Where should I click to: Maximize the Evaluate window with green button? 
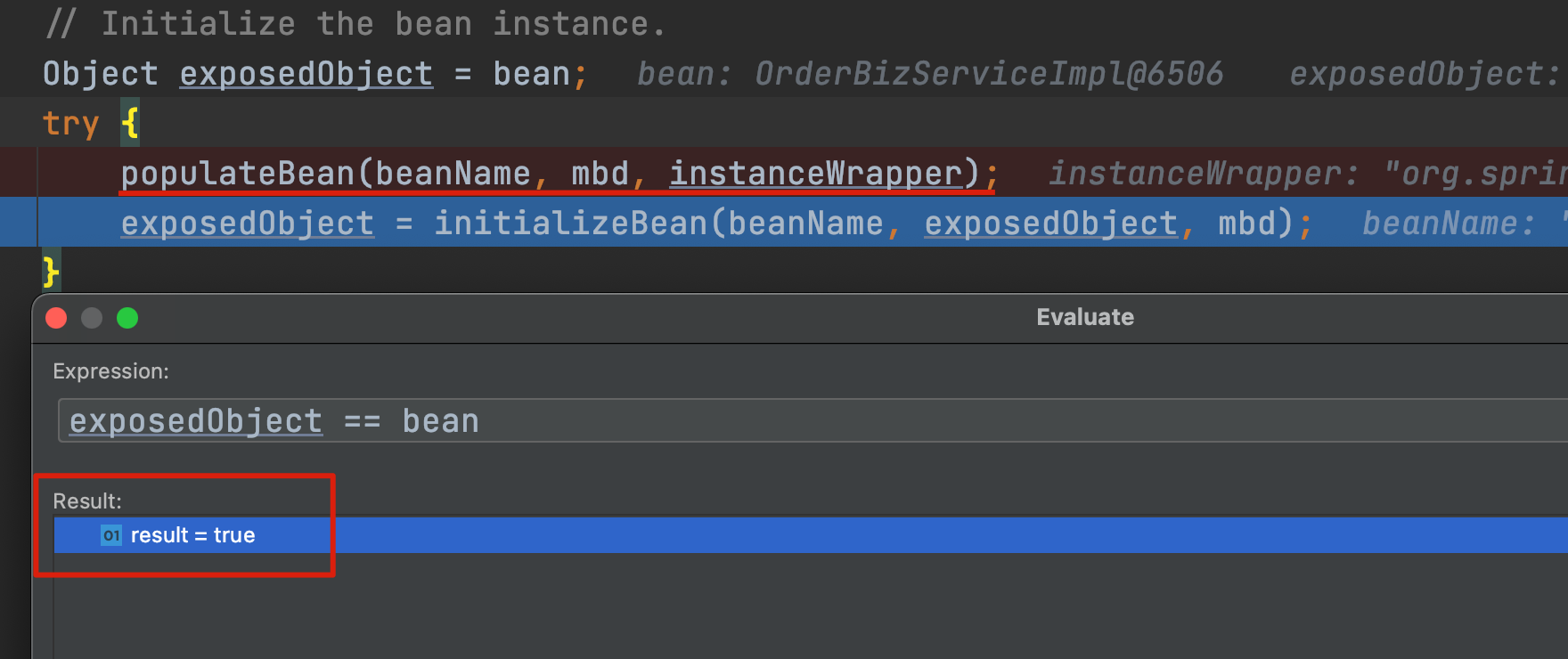pyautogui.click(x=127, y=318)
